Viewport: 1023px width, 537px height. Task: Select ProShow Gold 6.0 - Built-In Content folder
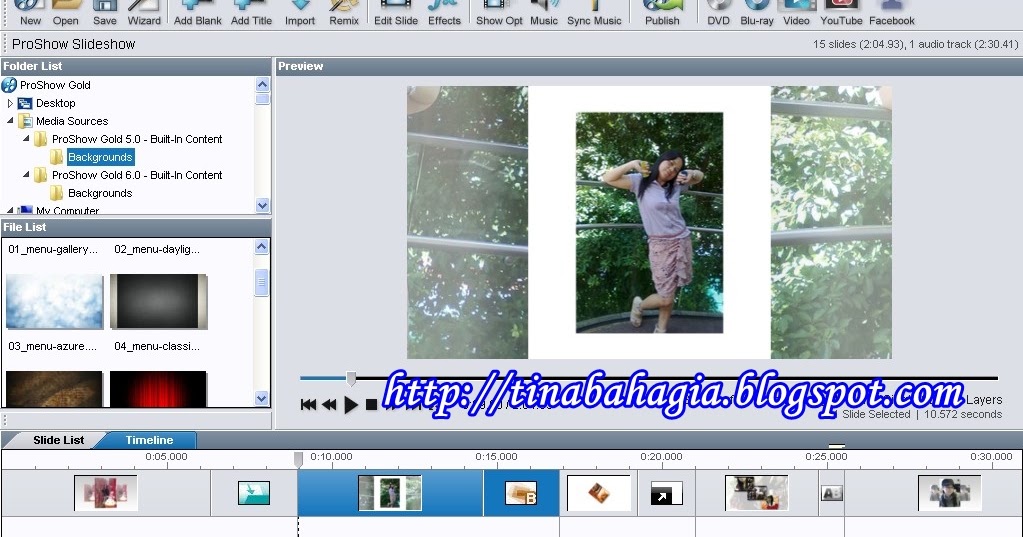tap(137, 175)
